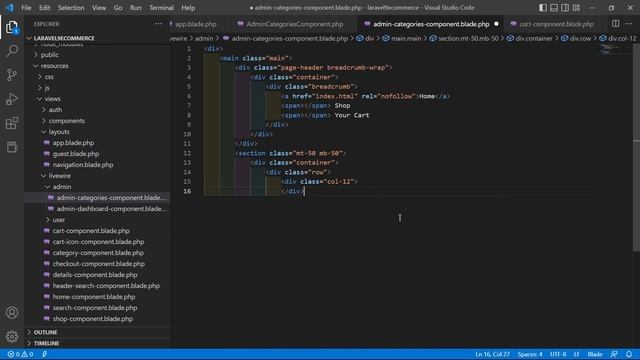The width and height of the screenshot is (640, 360).
Task: Click the VS Code logo icon
Action: coord(9,8)
